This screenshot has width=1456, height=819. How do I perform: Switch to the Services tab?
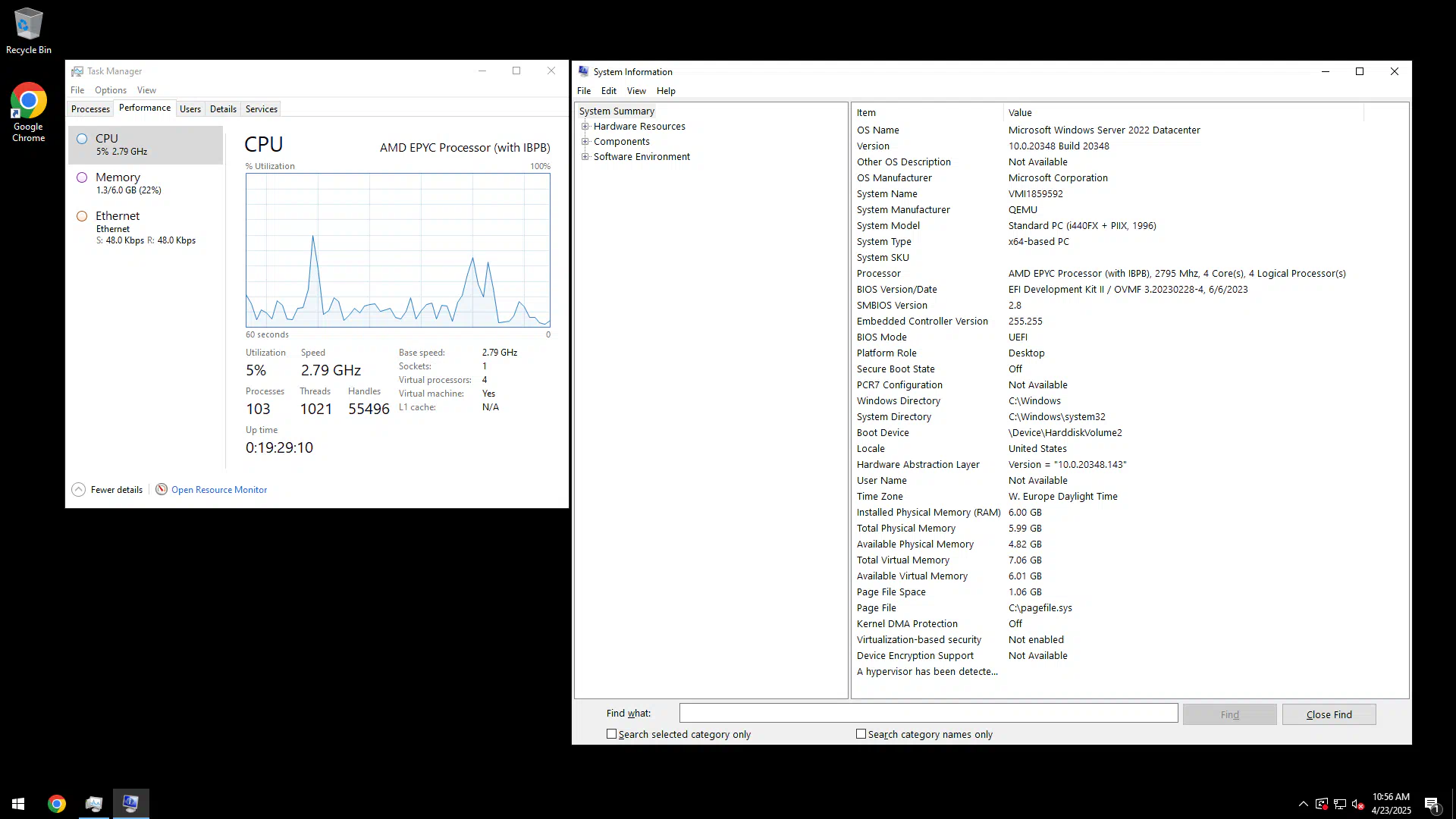pos(262,109)
